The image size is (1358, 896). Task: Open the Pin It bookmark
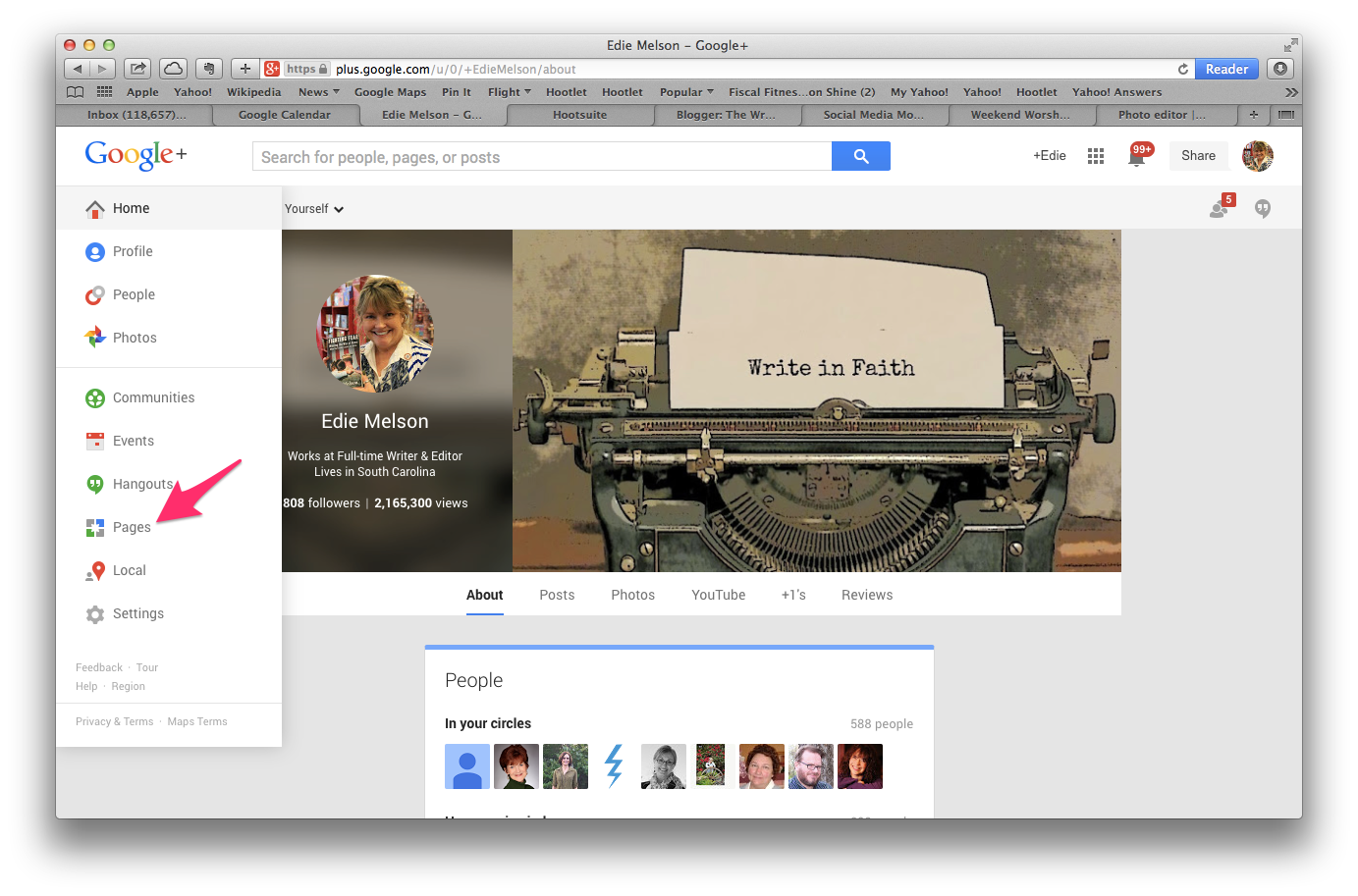pos(457,92)
